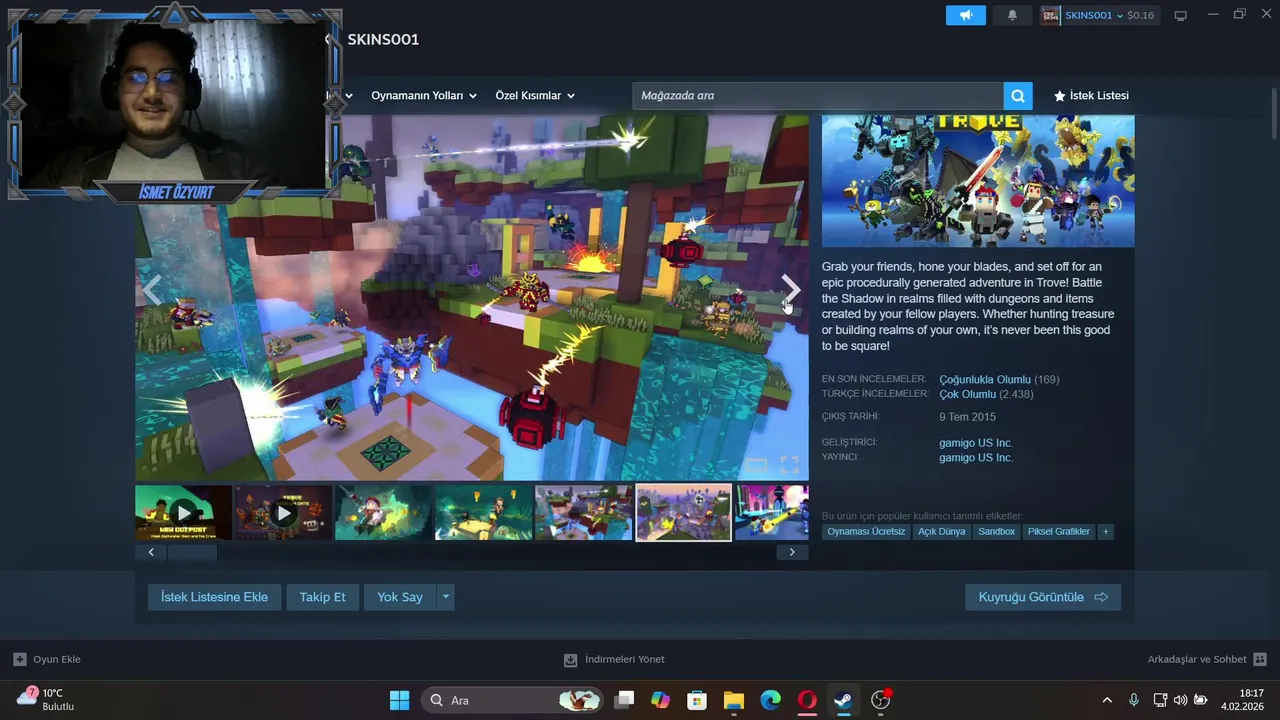This screenshot has width=1280, height=720.
Task: Open Microsoft Store from the taskbar
Action: (697, 700)
